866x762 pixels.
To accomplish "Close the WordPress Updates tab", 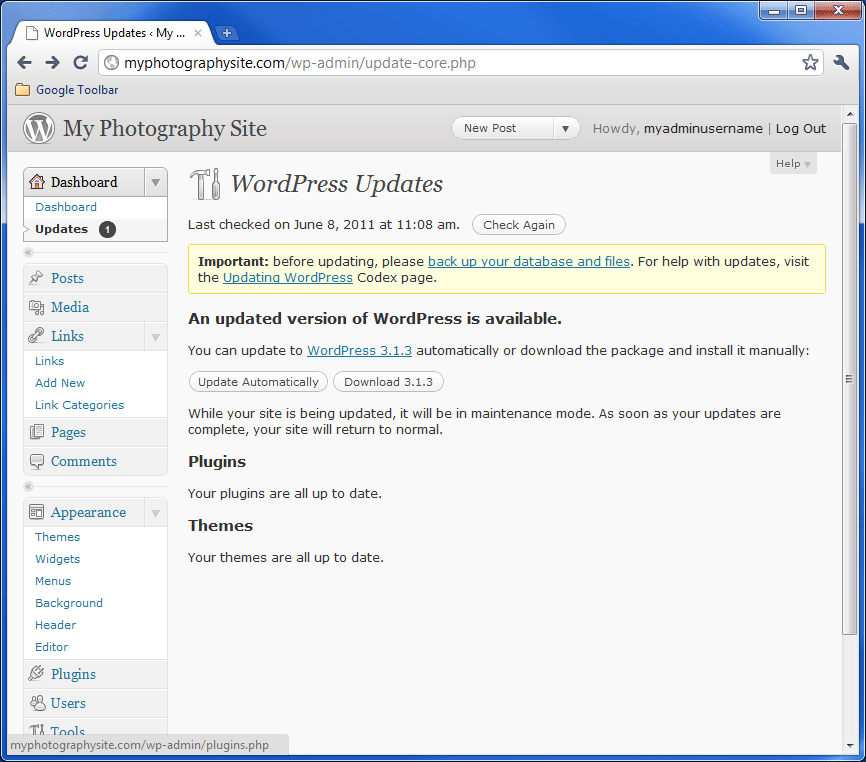I will click(x=198, y=33).
